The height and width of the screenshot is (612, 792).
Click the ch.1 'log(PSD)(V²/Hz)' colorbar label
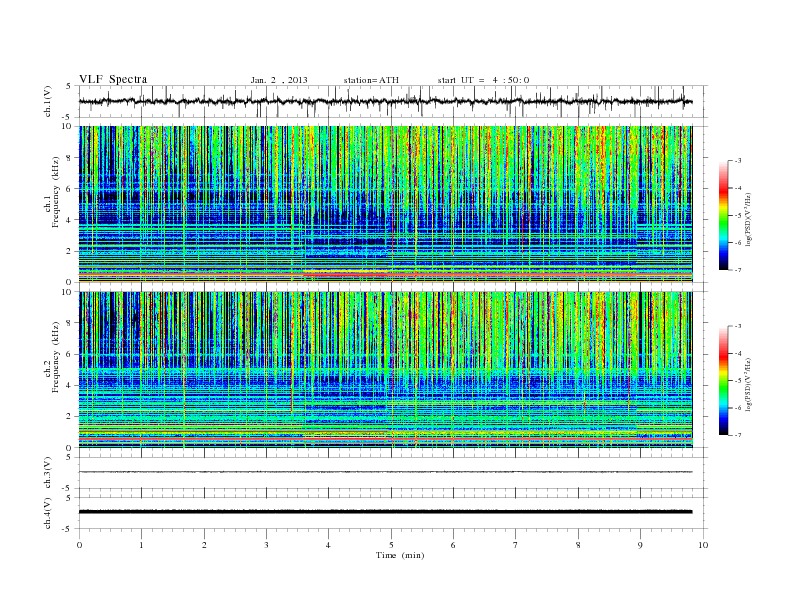click(x=748, y=219)
